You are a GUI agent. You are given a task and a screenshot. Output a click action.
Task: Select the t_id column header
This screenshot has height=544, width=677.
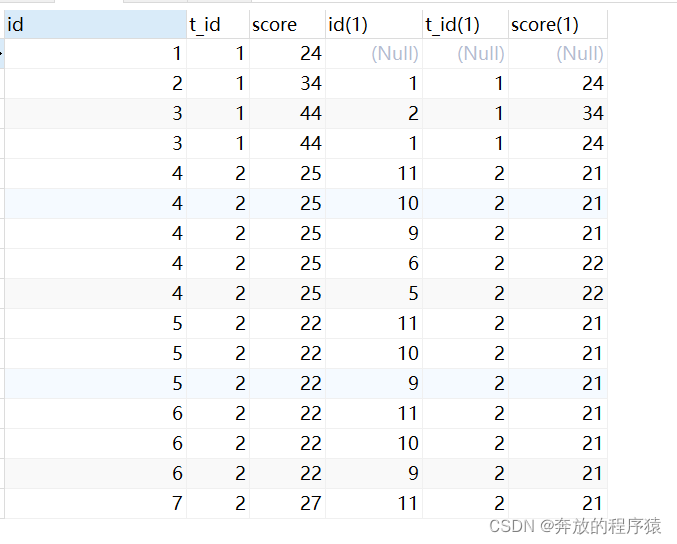(x=217, y=24)
